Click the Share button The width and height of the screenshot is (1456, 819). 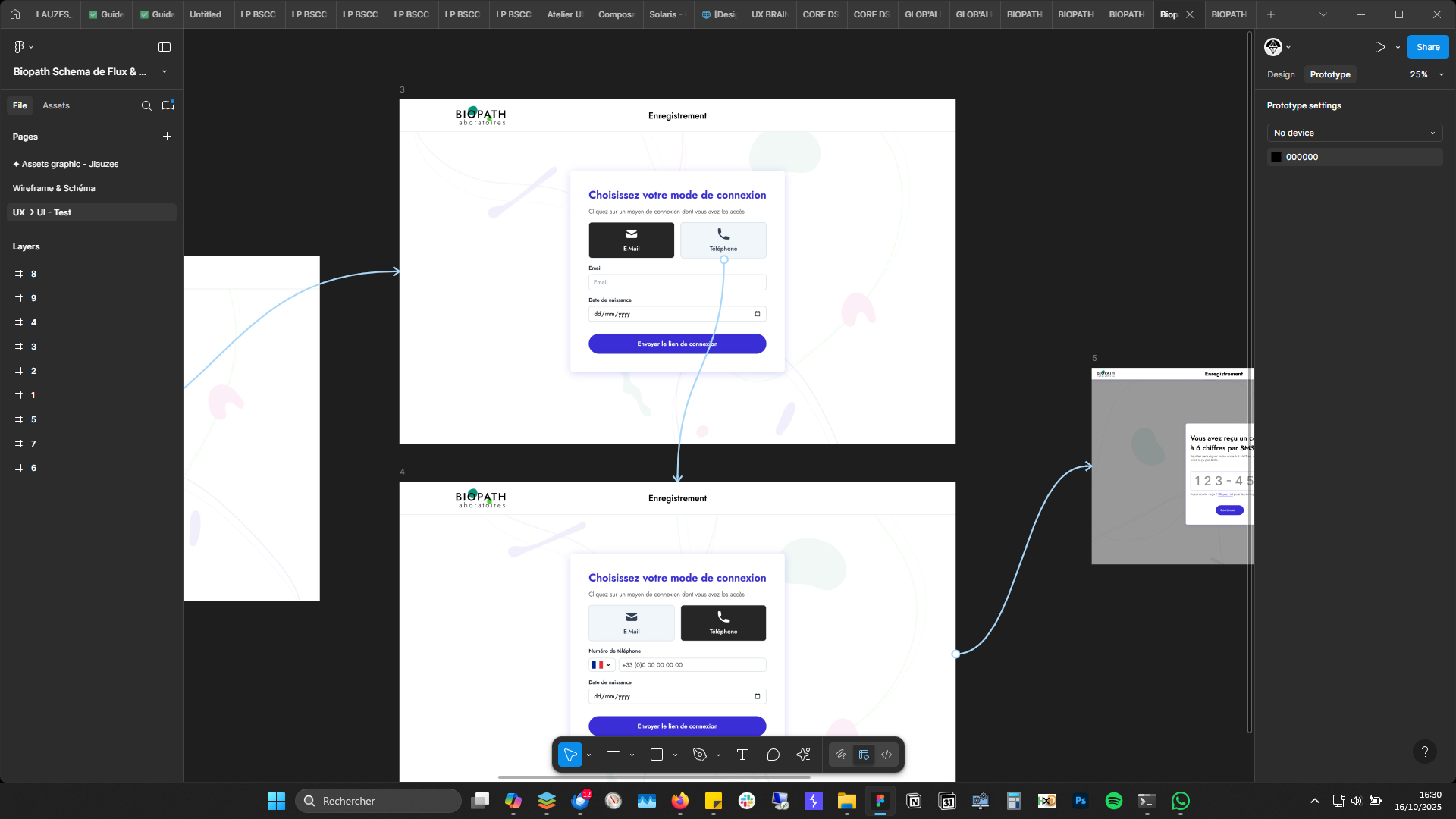click(x=1428, y=47)
